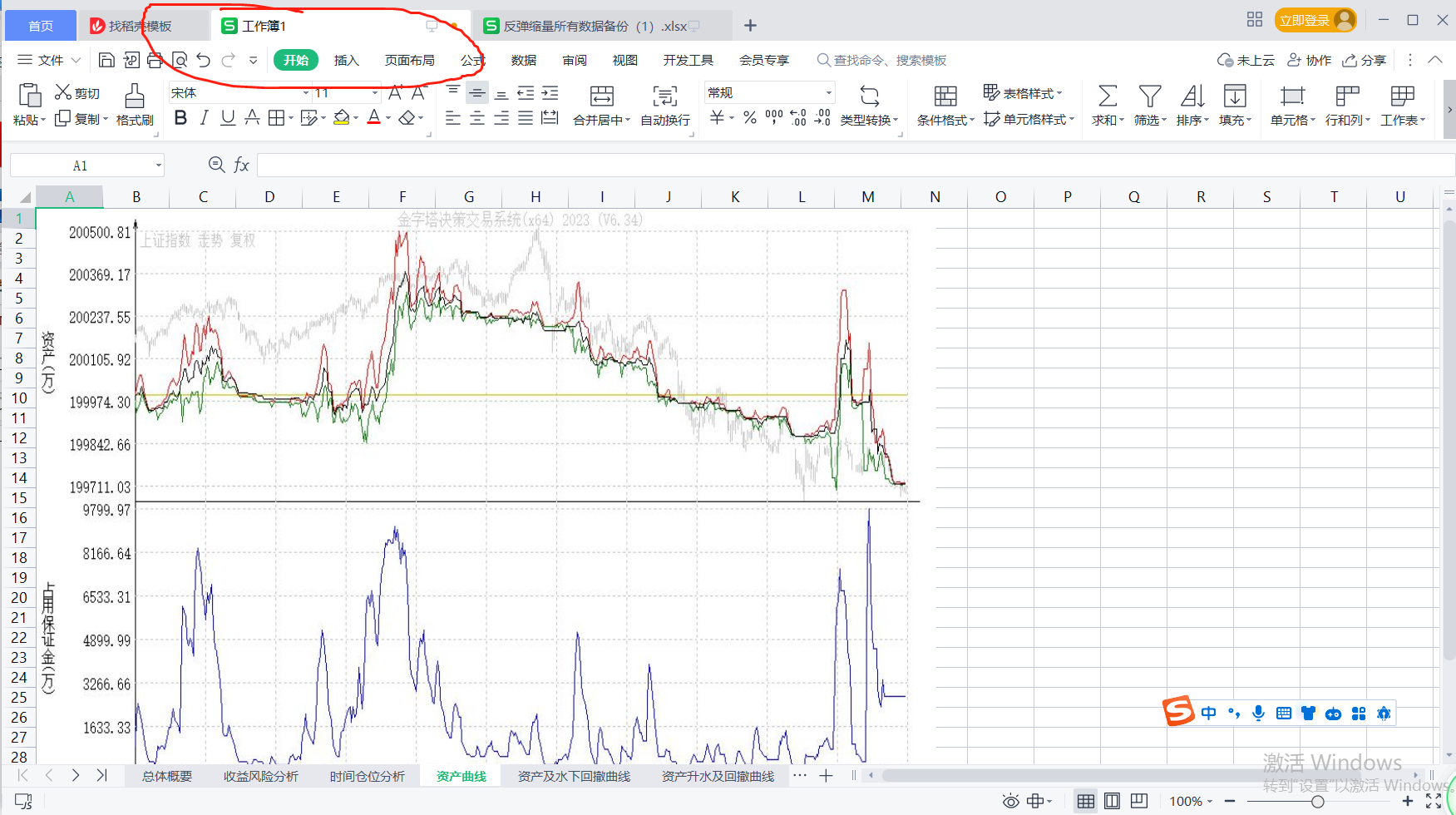Click the Type Conversion (类型转换) icon
This screenshot has width=1456, height=815.
870,96
